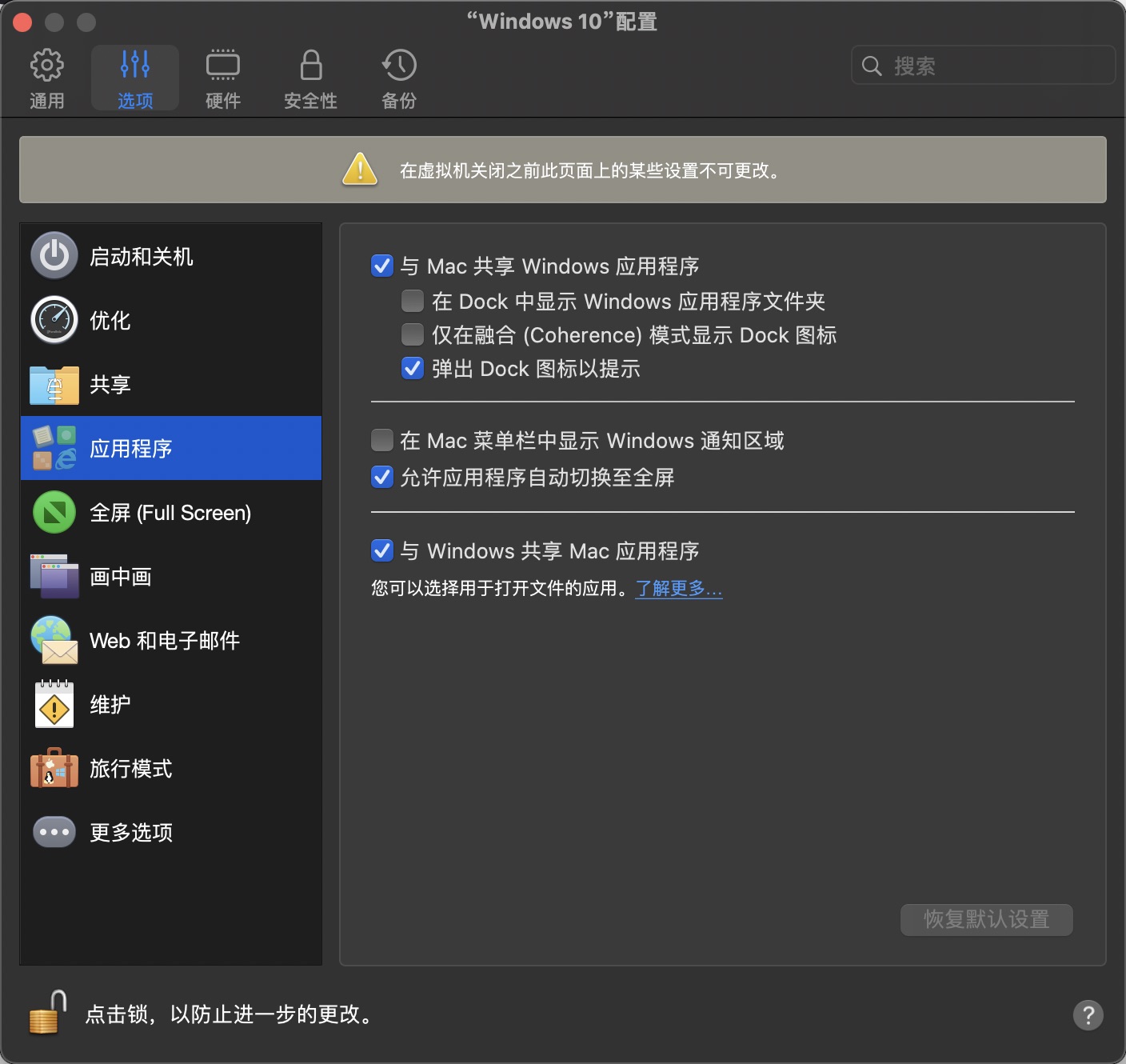The height and width of the screenshot is (1064, 1126).
Task: Open the 硬件 hardware chip icon
Action: [x=223, y=78]
